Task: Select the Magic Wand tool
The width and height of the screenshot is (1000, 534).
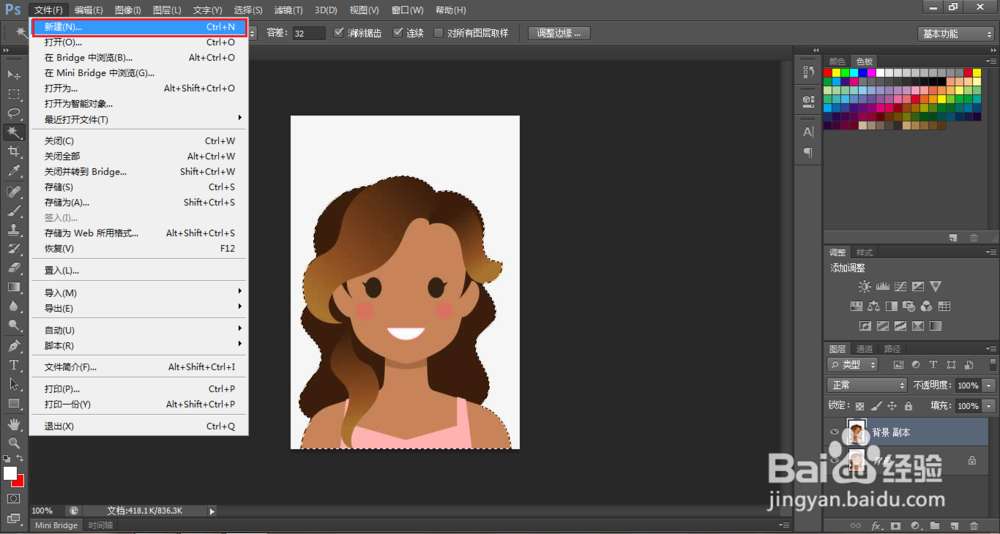Action: click(13, 133)
